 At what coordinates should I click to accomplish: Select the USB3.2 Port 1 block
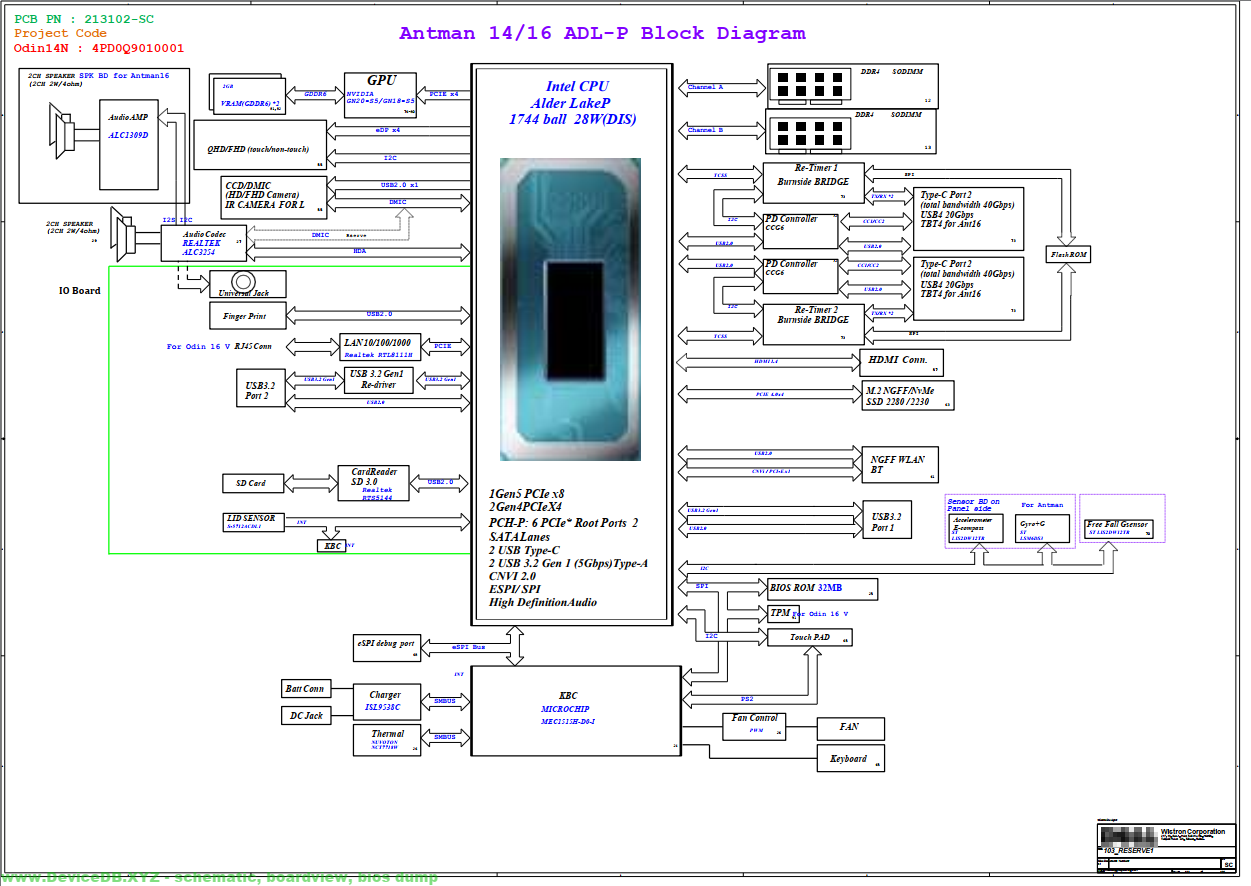pos(886,520)
